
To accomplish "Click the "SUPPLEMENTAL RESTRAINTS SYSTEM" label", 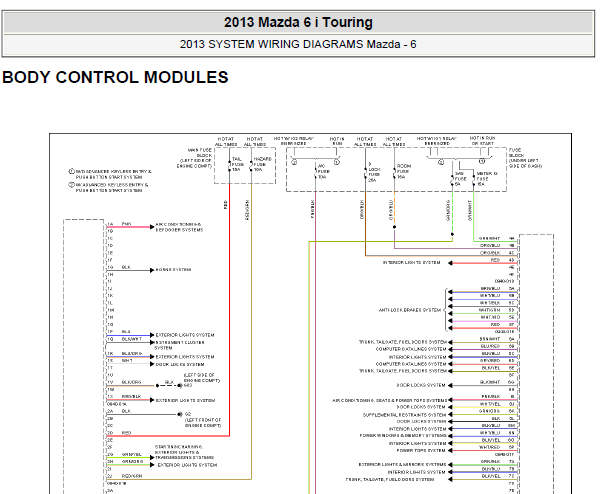I will (404, 415).
